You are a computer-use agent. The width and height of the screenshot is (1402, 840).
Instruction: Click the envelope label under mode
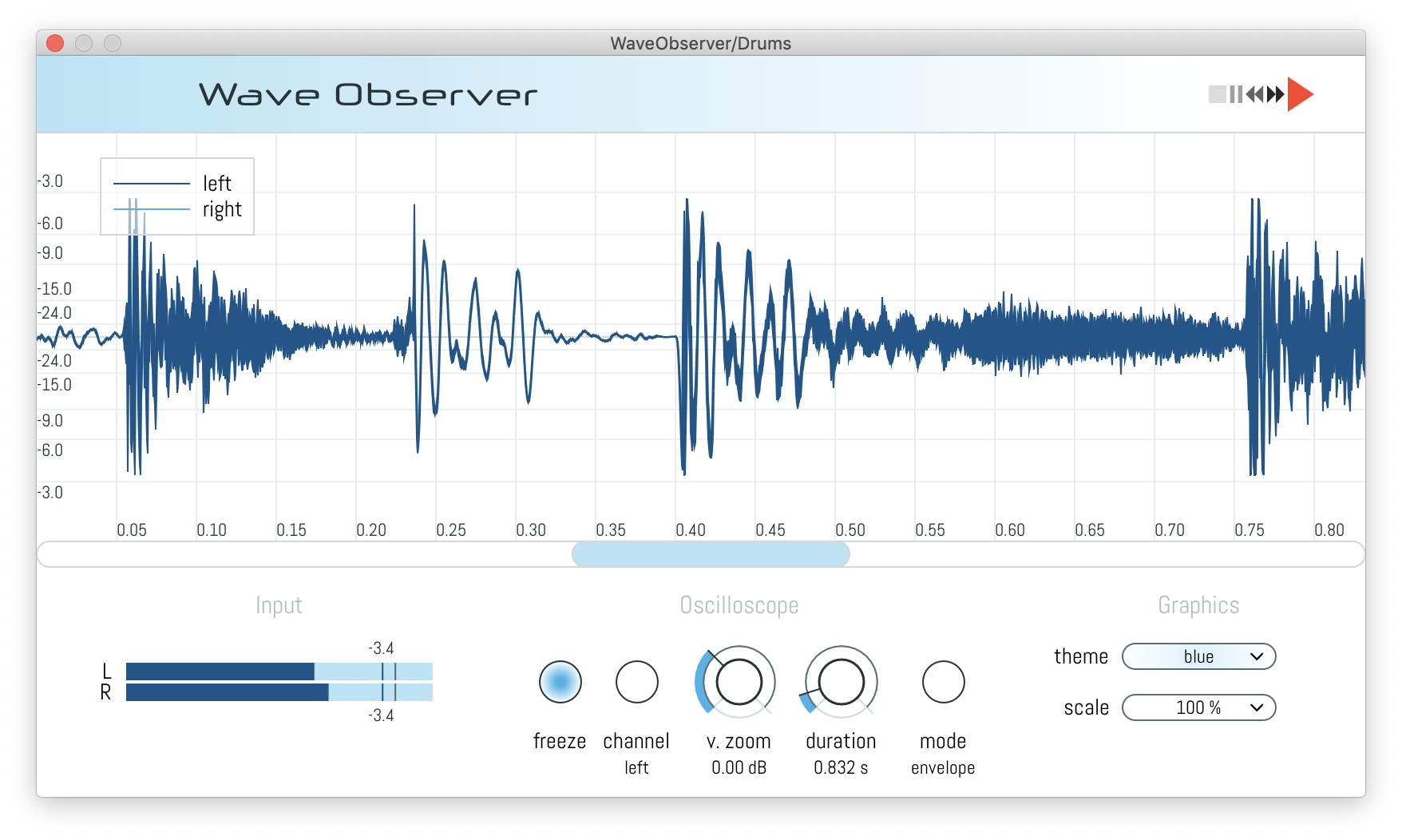click(x=943, y=768)
